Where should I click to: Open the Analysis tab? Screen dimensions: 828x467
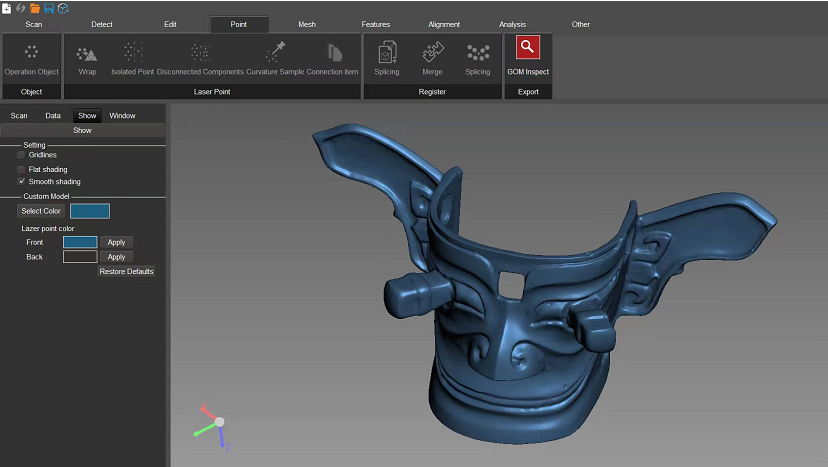point(512,24)
